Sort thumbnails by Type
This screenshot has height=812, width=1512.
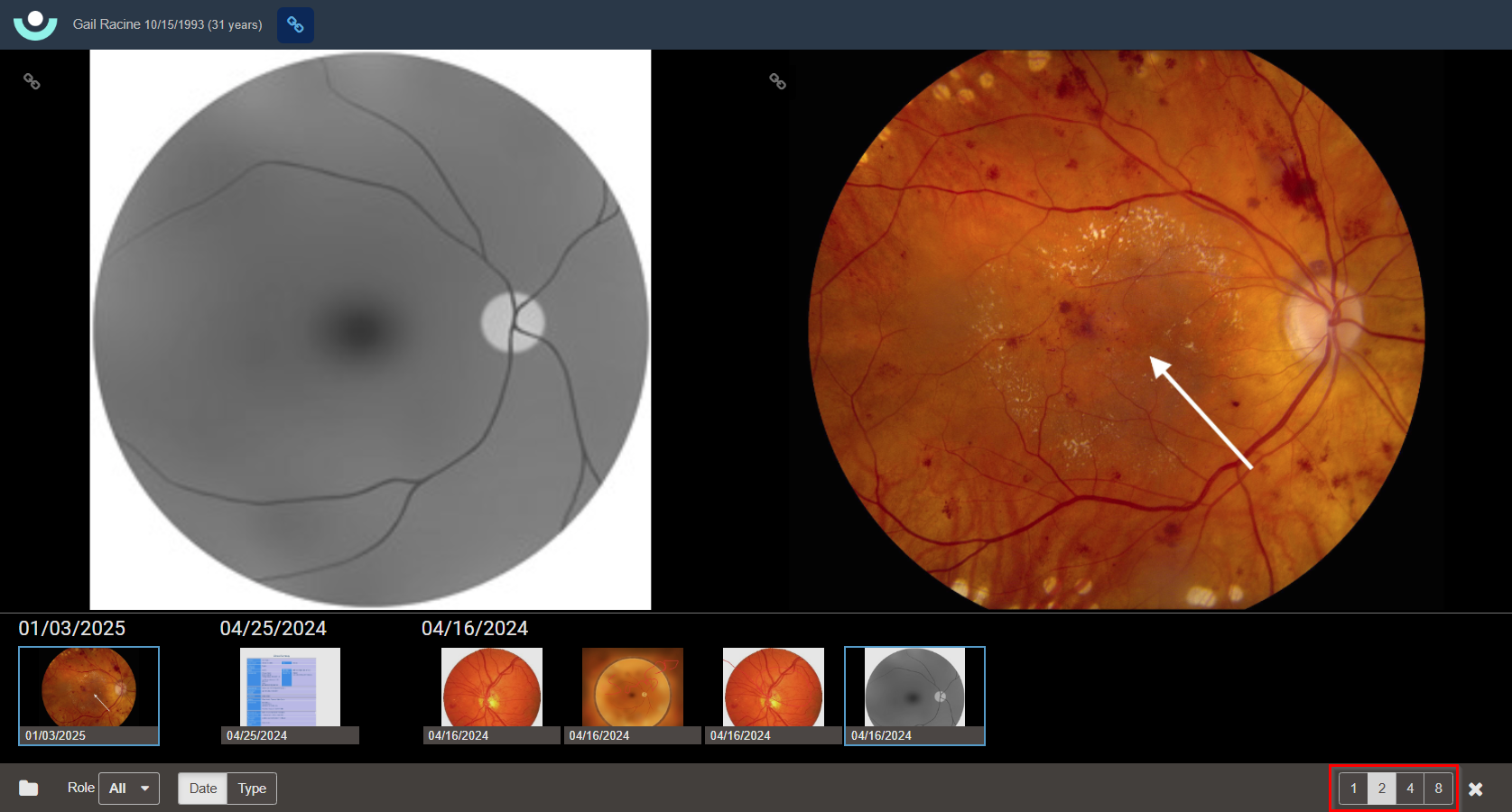252,788
